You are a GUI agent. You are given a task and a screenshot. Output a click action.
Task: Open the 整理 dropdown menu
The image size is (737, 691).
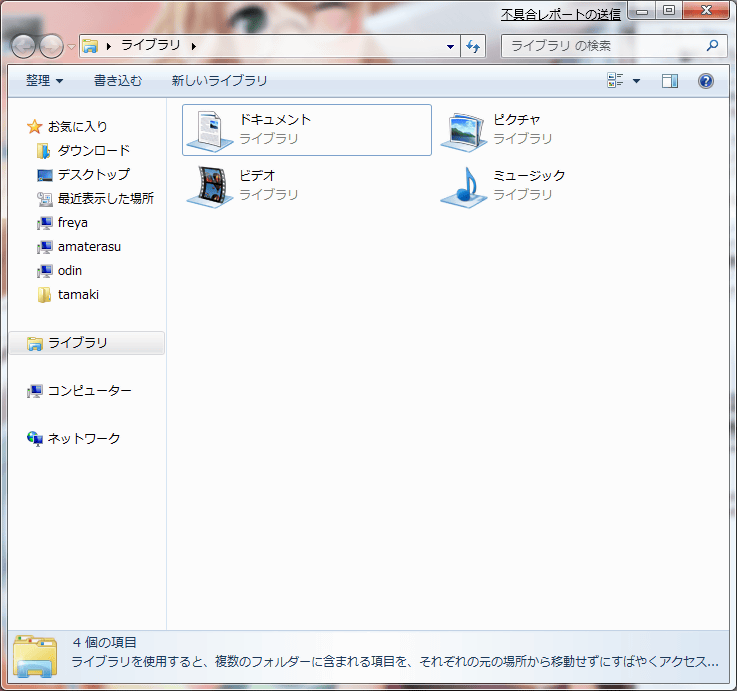click(x=44, y=81)
